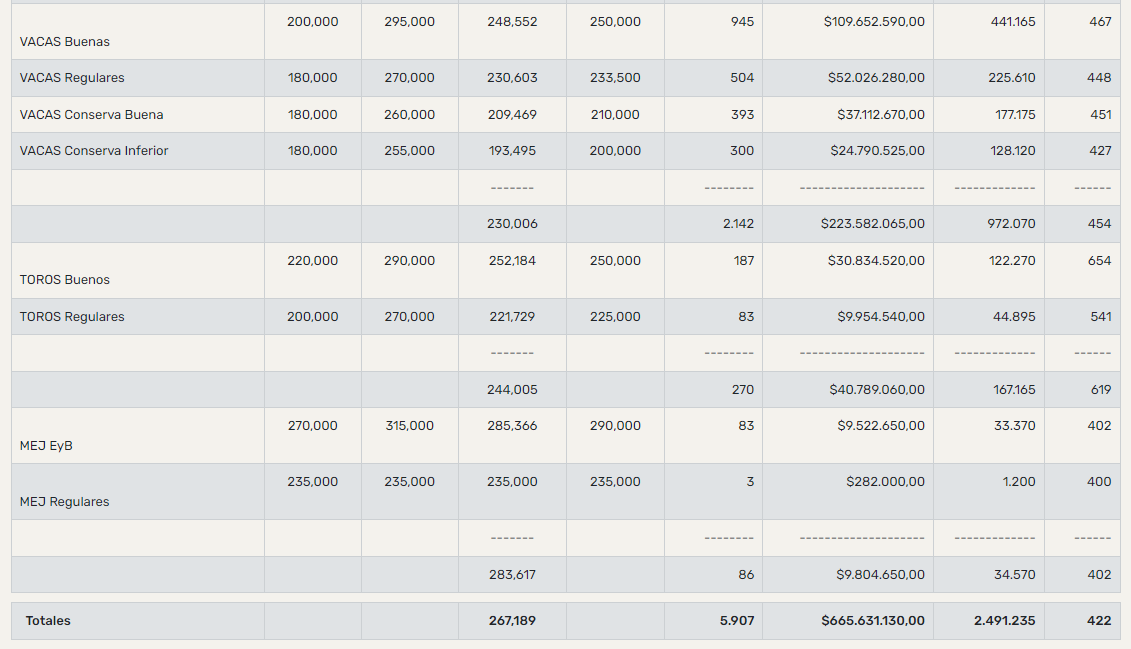Select the total count 5.907
This screenshot has height=649, width=1131.
pyautogui.click(x=737, y=621)
